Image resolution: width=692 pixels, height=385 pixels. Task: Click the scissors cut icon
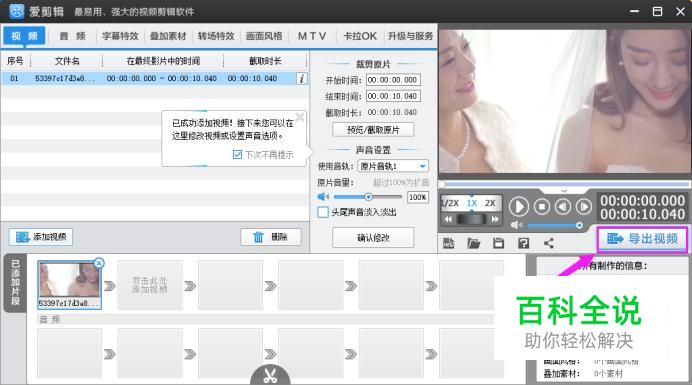270,376
